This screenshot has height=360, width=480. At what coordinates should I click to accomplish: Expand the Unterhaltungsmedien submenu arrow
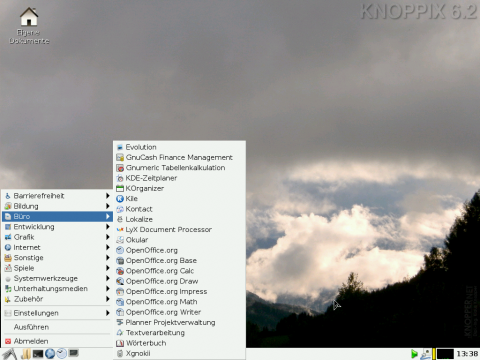tap(108, 289)
